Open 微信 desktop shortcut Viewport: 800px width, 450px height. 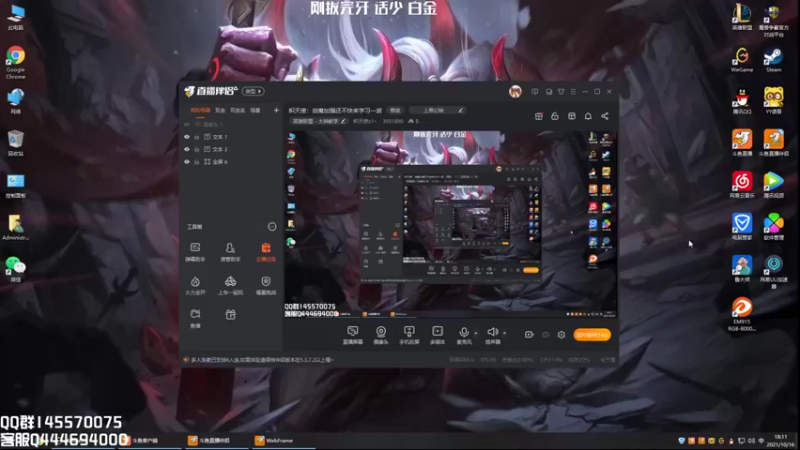coord(15,269)
